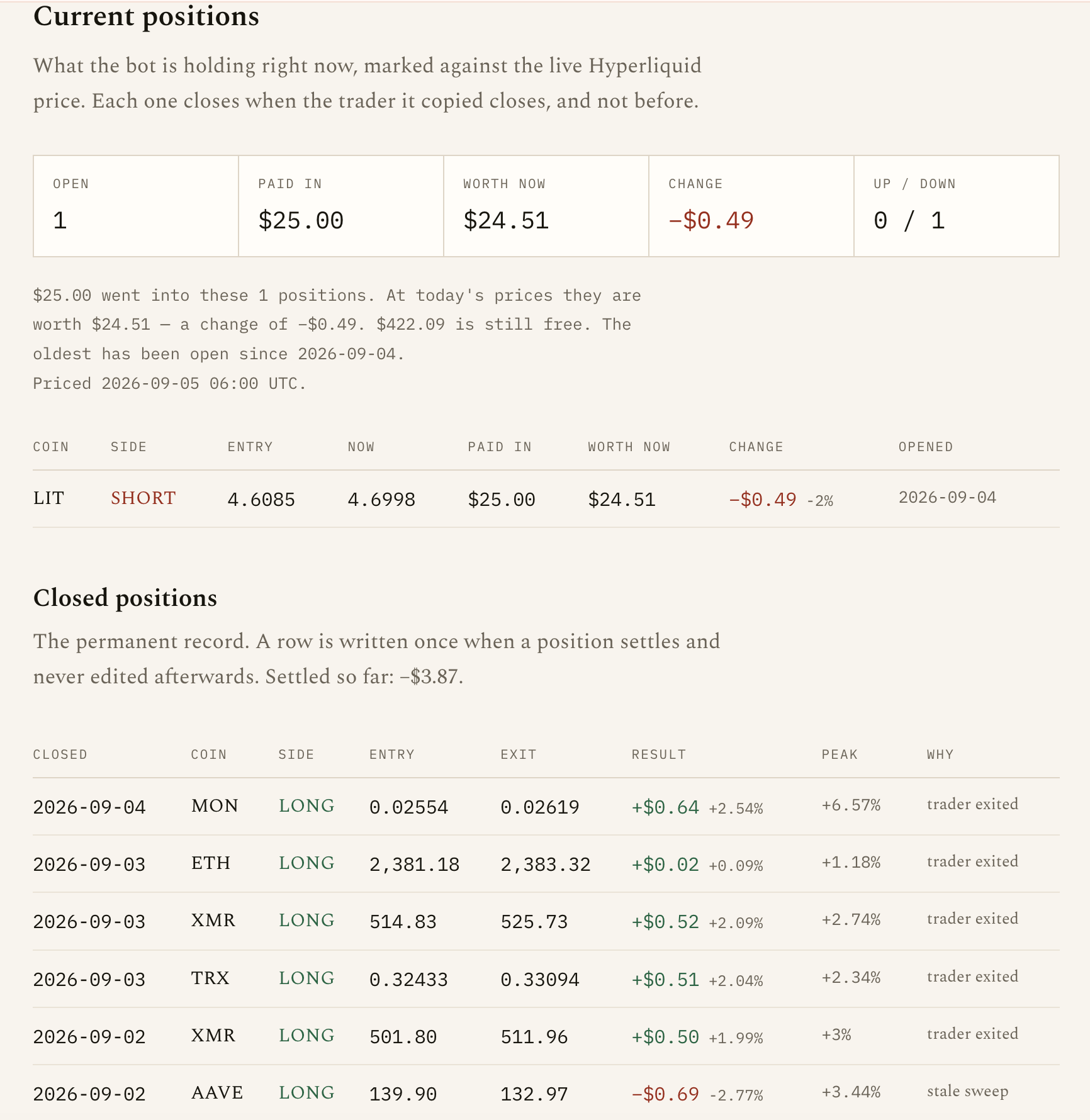1090x1120 pixels.
Task: Click the PEAK column header
Action: coord(840,754)
